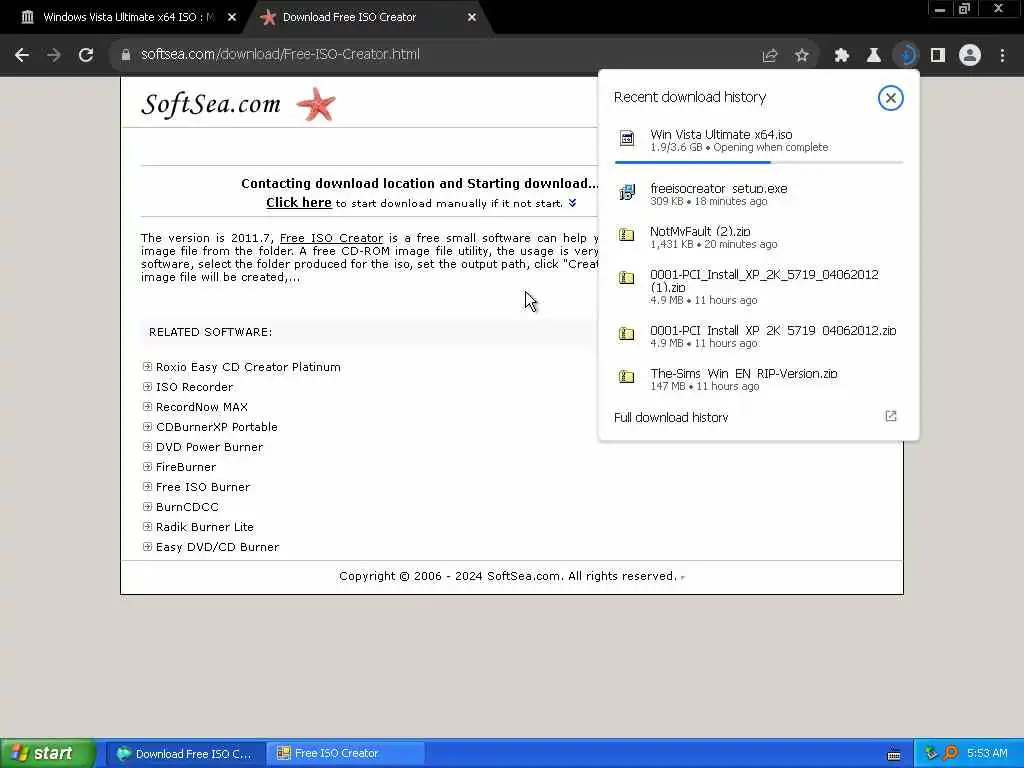The width and height of the screenshot is (1024, 768).
Task: Open FireBurner link
Action: 185,467
